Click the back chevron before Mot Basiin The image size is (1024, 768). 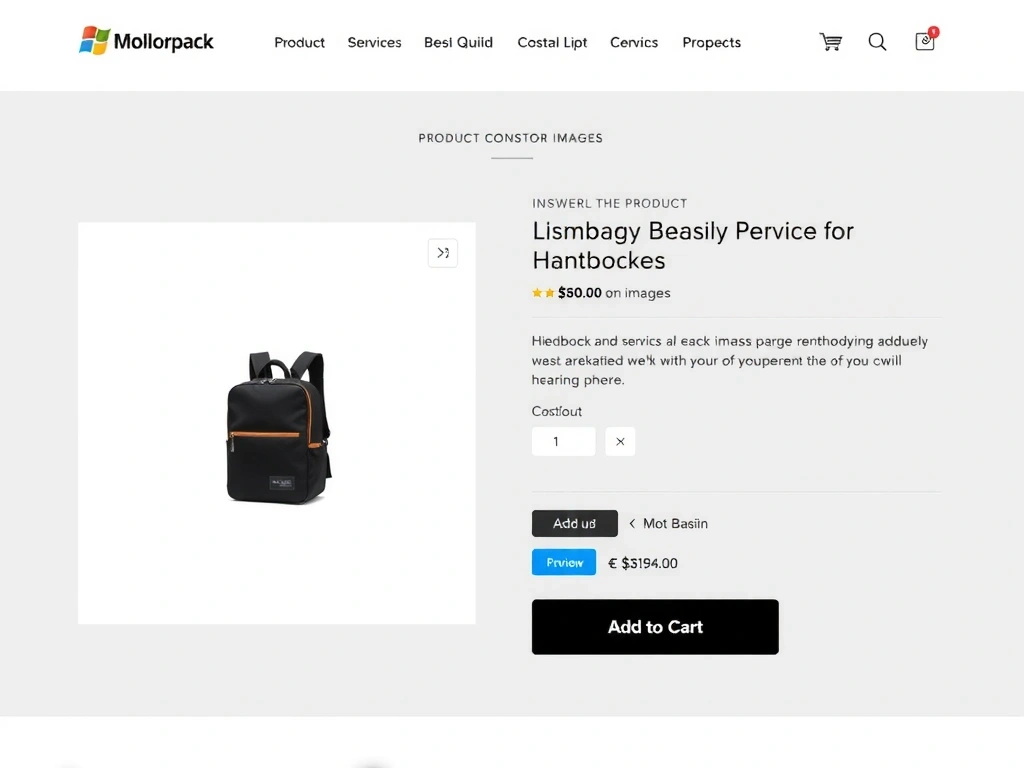pyautogui.click(x=632, y=523)
